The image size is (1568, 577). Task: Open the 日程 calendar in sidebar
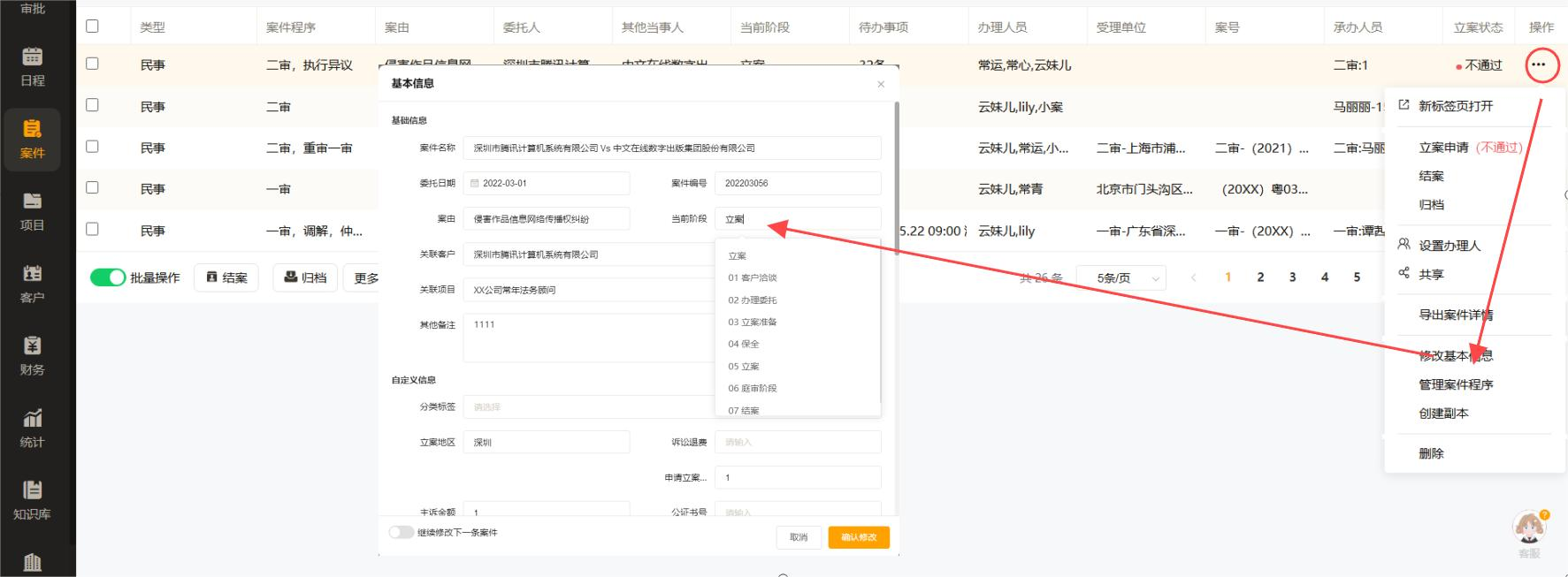pos(32,66)
